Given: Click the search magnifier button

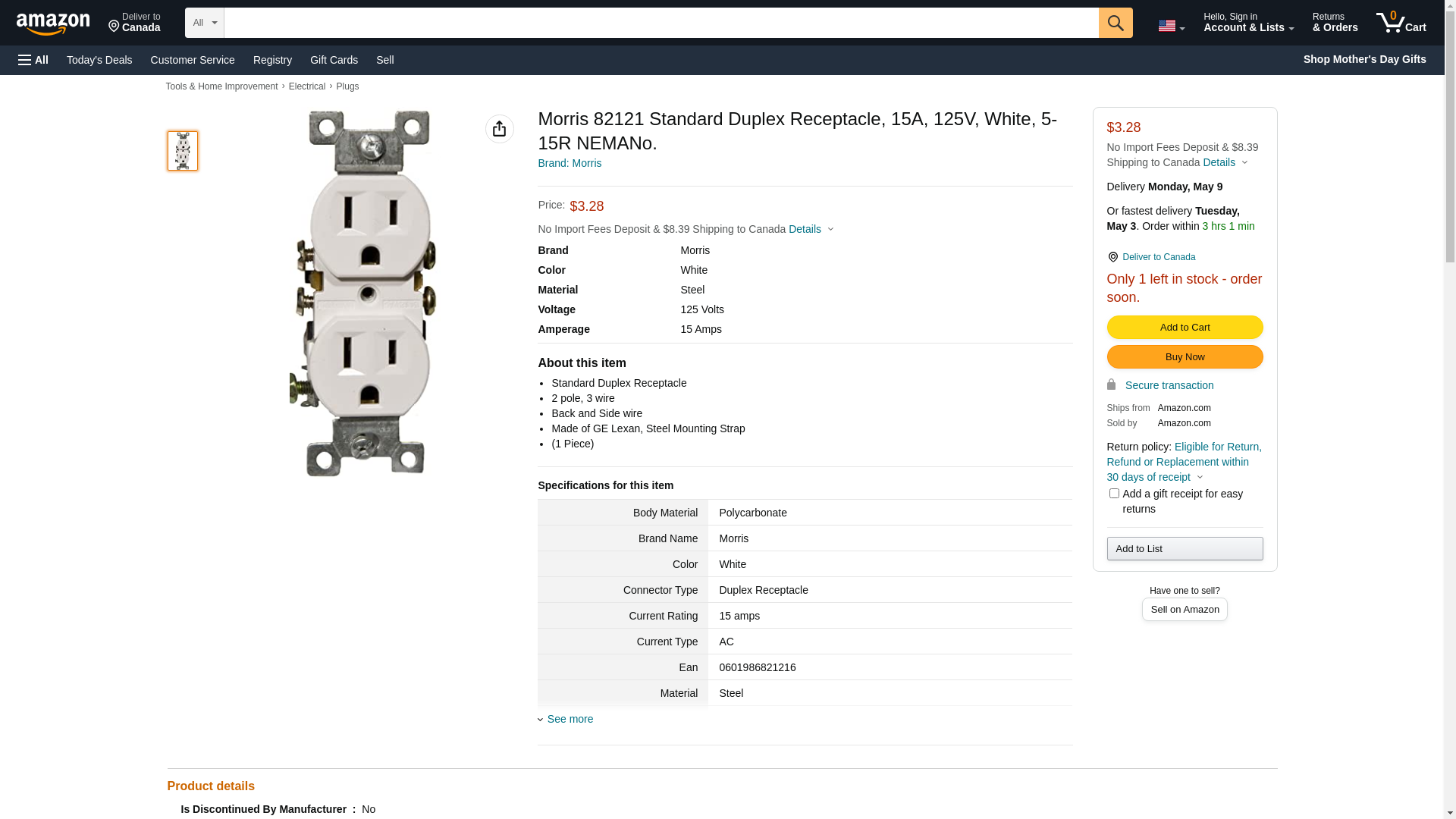Looking at the screenshot, I should coord(1116,23).
